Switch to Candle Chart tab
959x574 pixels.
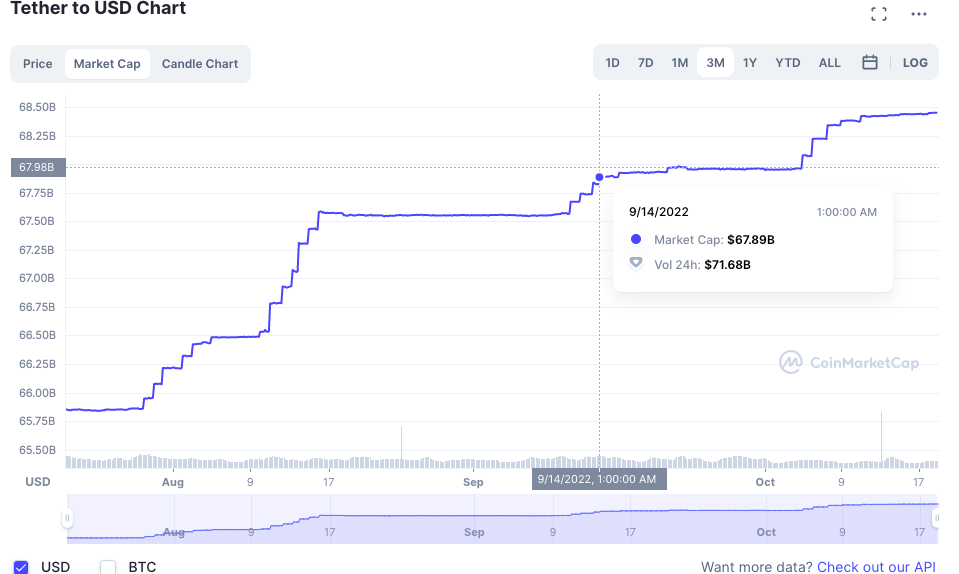coord(200,64)
